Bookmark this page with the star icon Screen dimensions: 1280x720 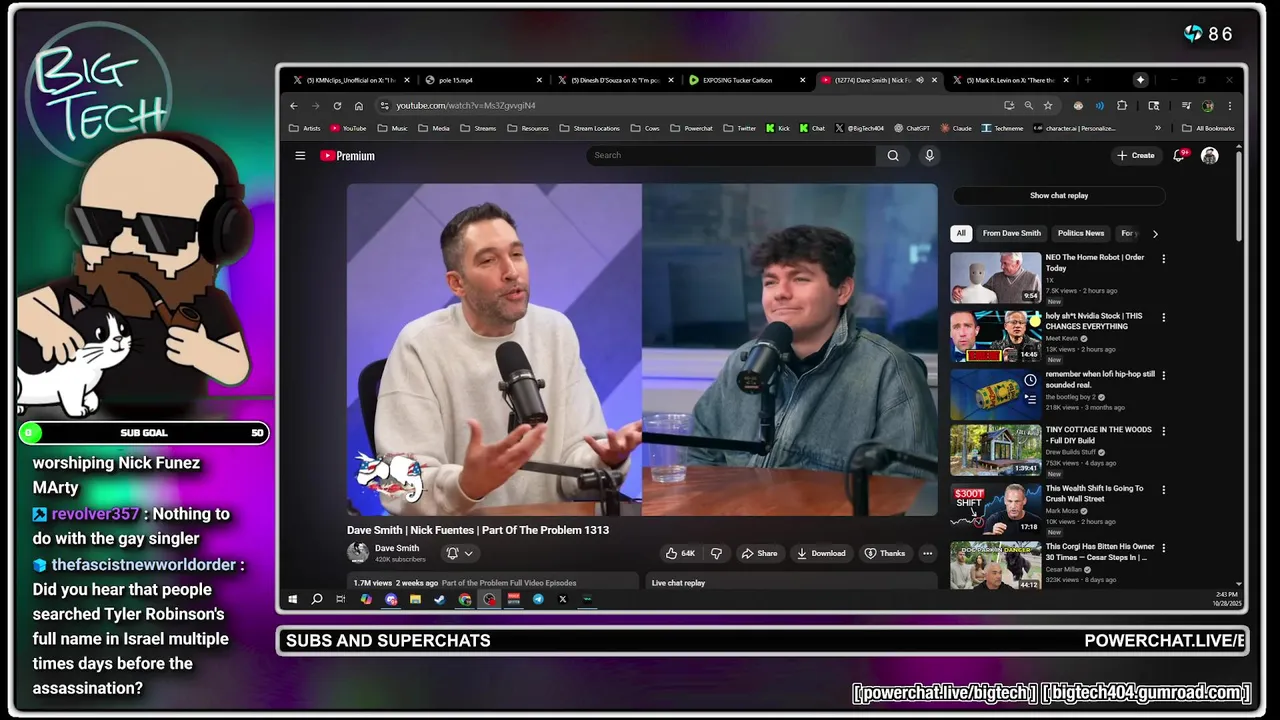1048,105
